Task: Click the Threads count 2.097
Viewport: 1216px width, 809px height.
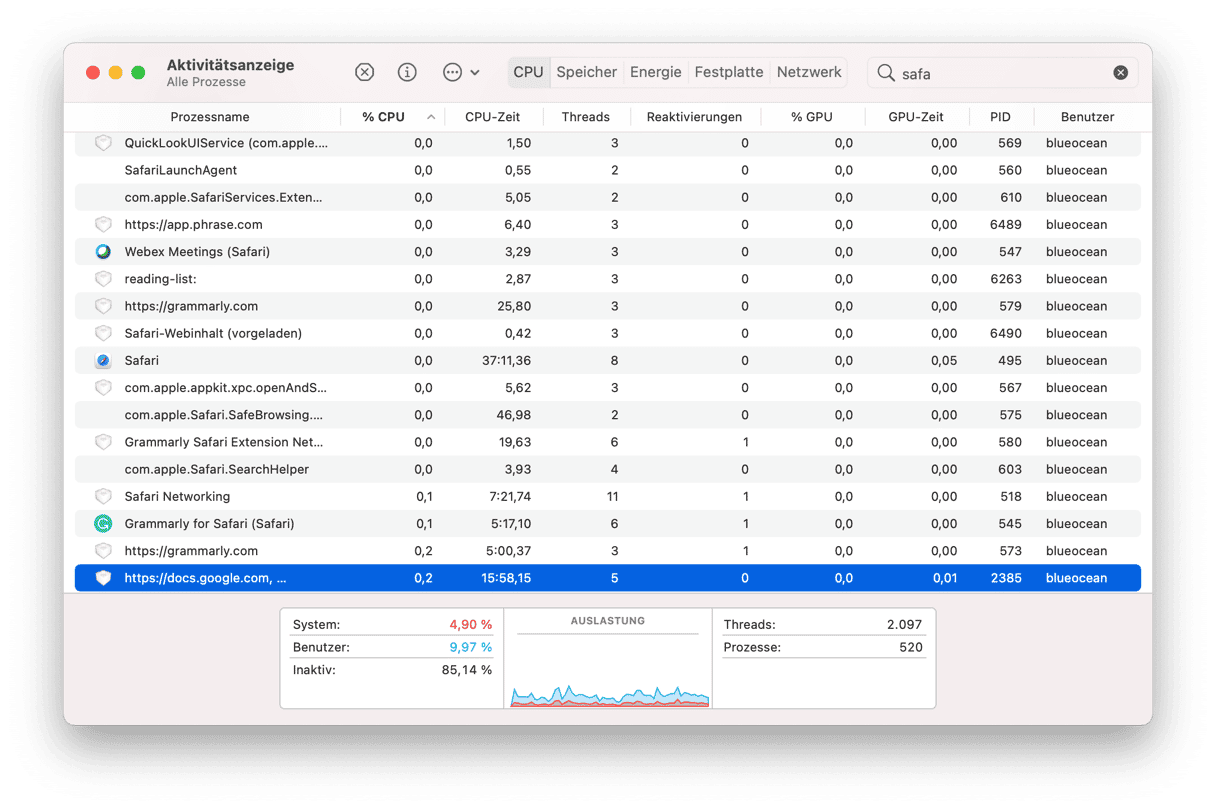Action: click(904, 624)
